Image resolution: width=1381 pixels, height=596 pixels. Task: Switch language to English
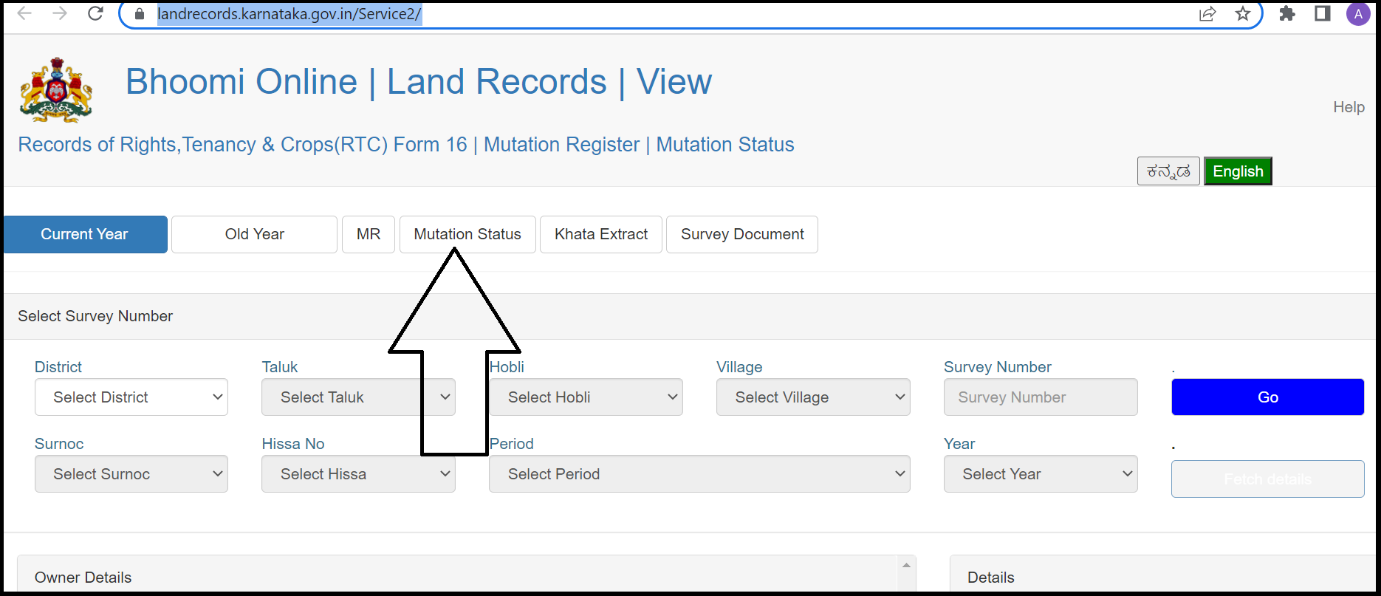(x=1238, y=171)
